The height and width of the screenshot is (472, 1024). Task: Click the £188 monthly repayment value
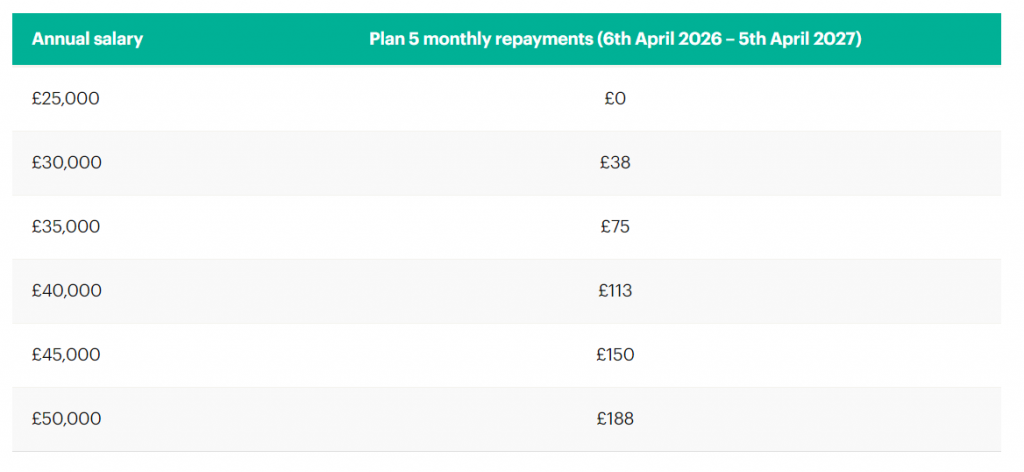click(x=615, y=418)
